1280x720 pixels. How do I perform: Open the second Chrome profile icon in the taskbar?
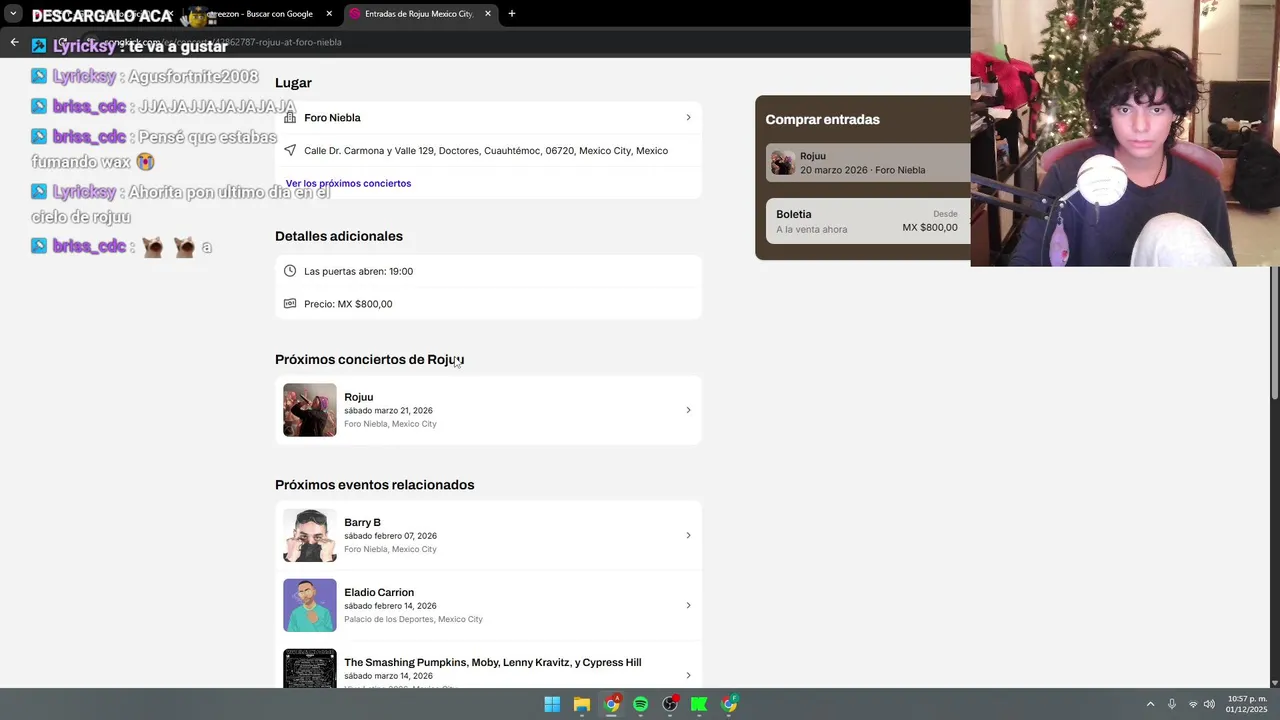729,704
